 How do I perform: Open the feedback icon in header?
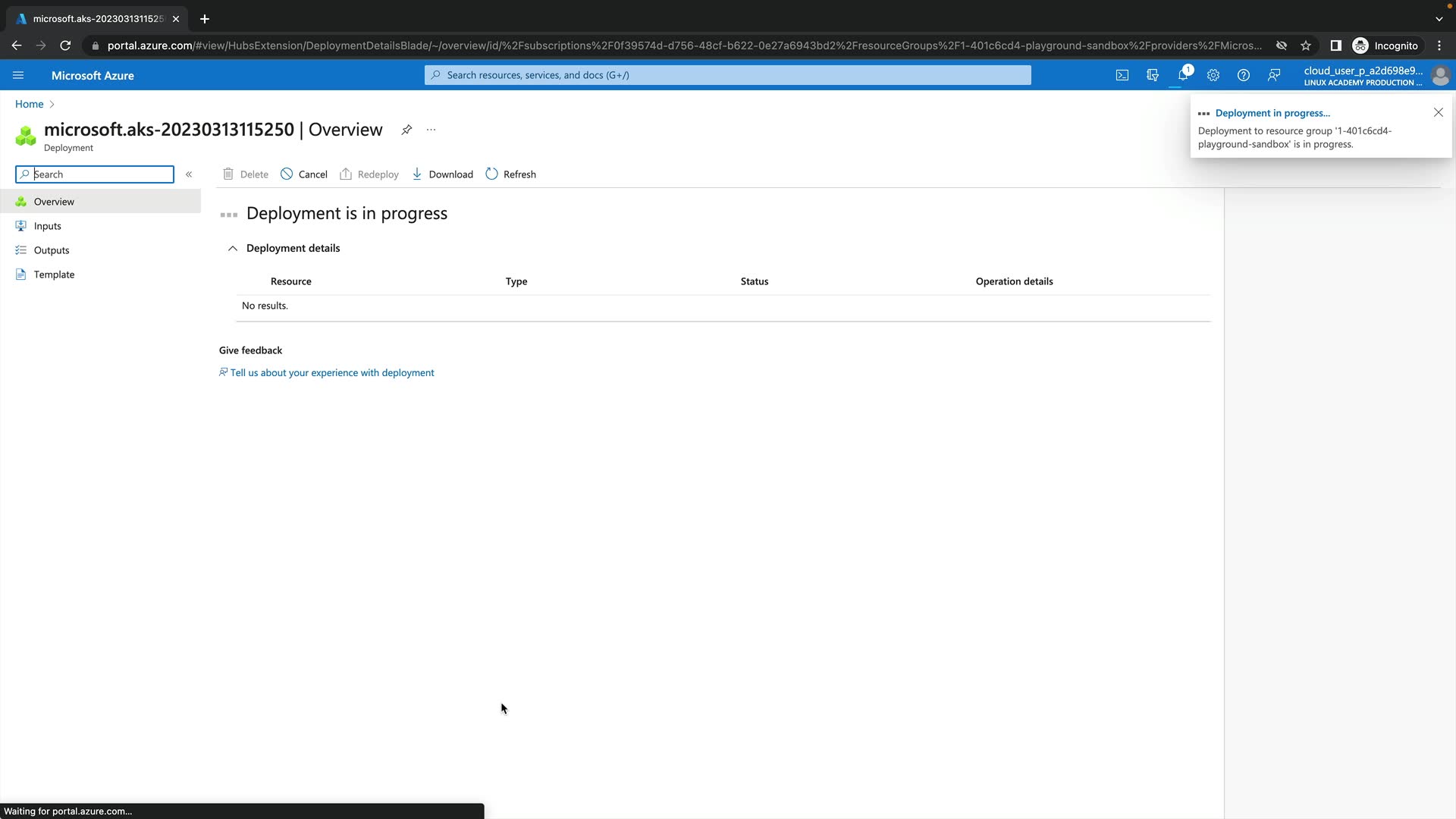coord(1273,75)
